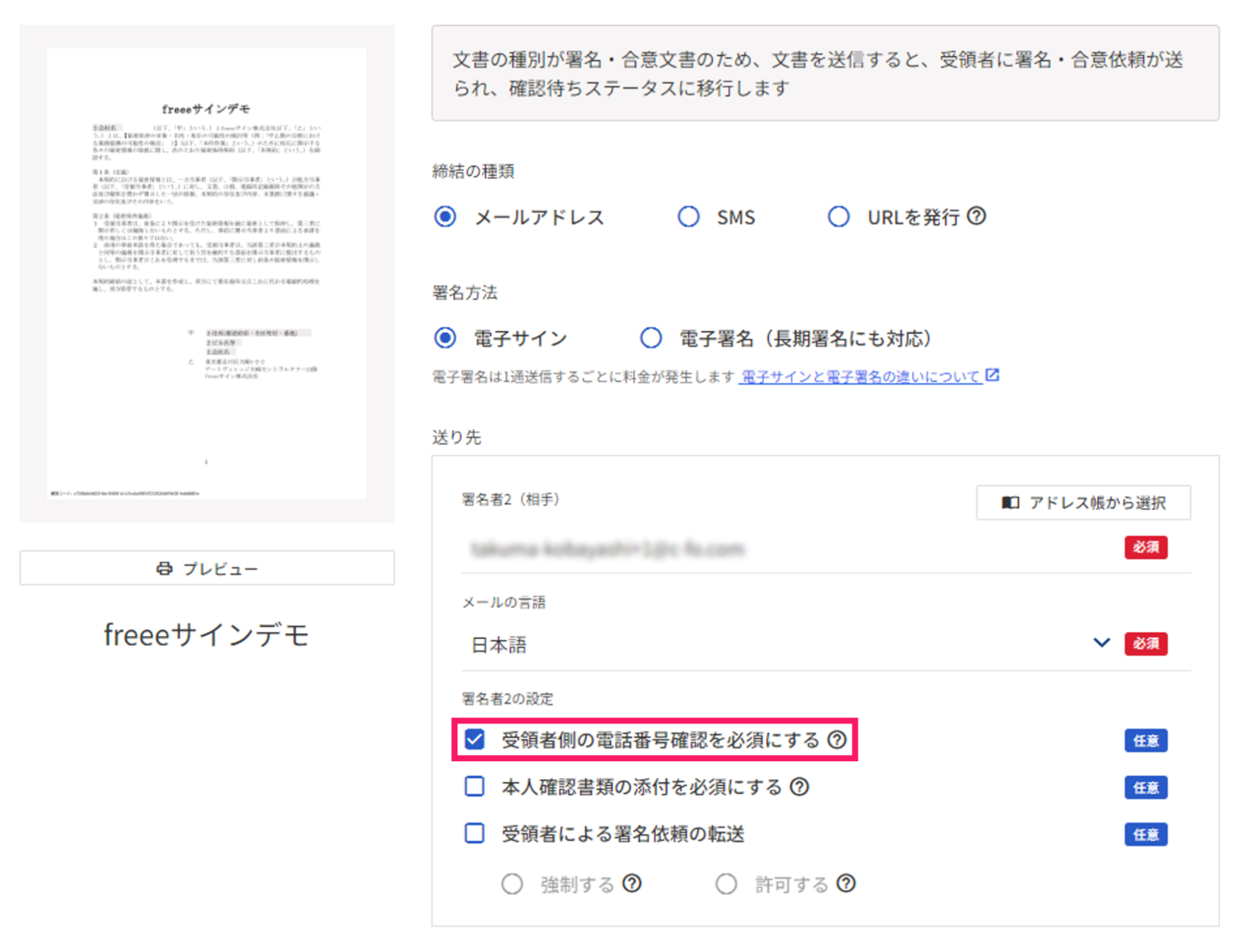The height and width of the screenshot is (952, 1246).
Task: Click the 必須 badge next to 日本語
Action: coord(1146,643)
